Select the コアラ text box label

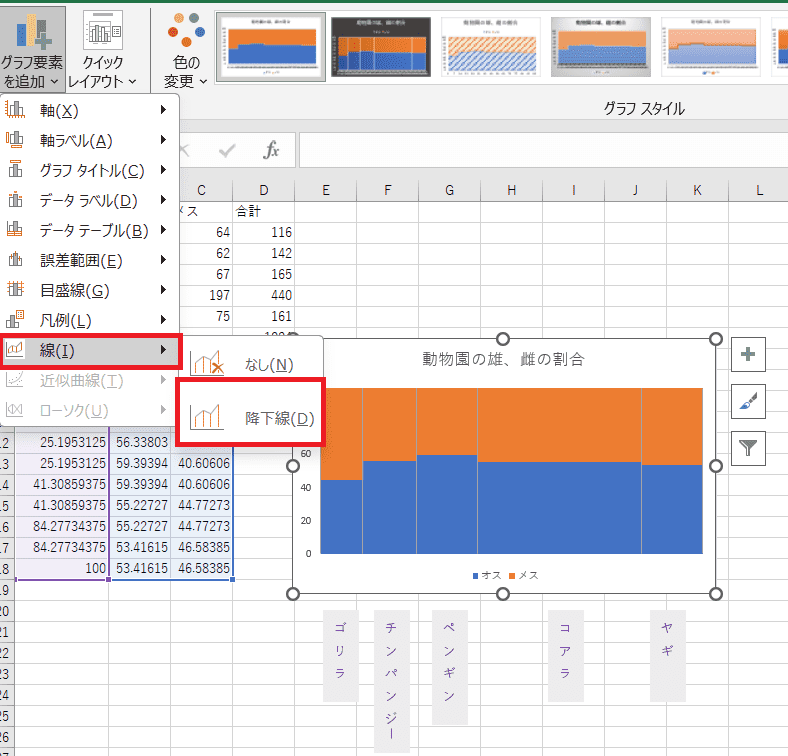tap(566, 655)
